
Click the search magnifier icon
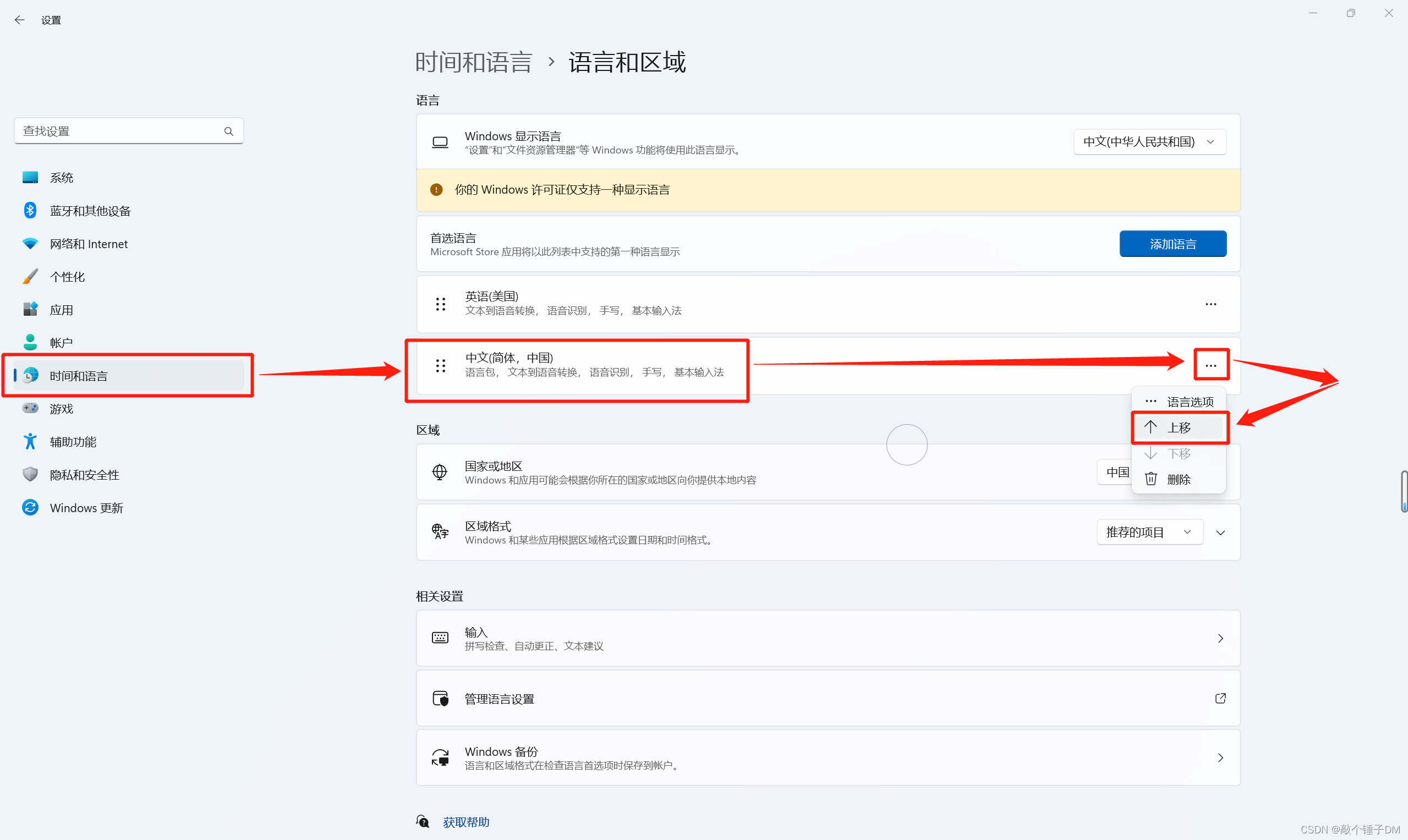[229, 131]
